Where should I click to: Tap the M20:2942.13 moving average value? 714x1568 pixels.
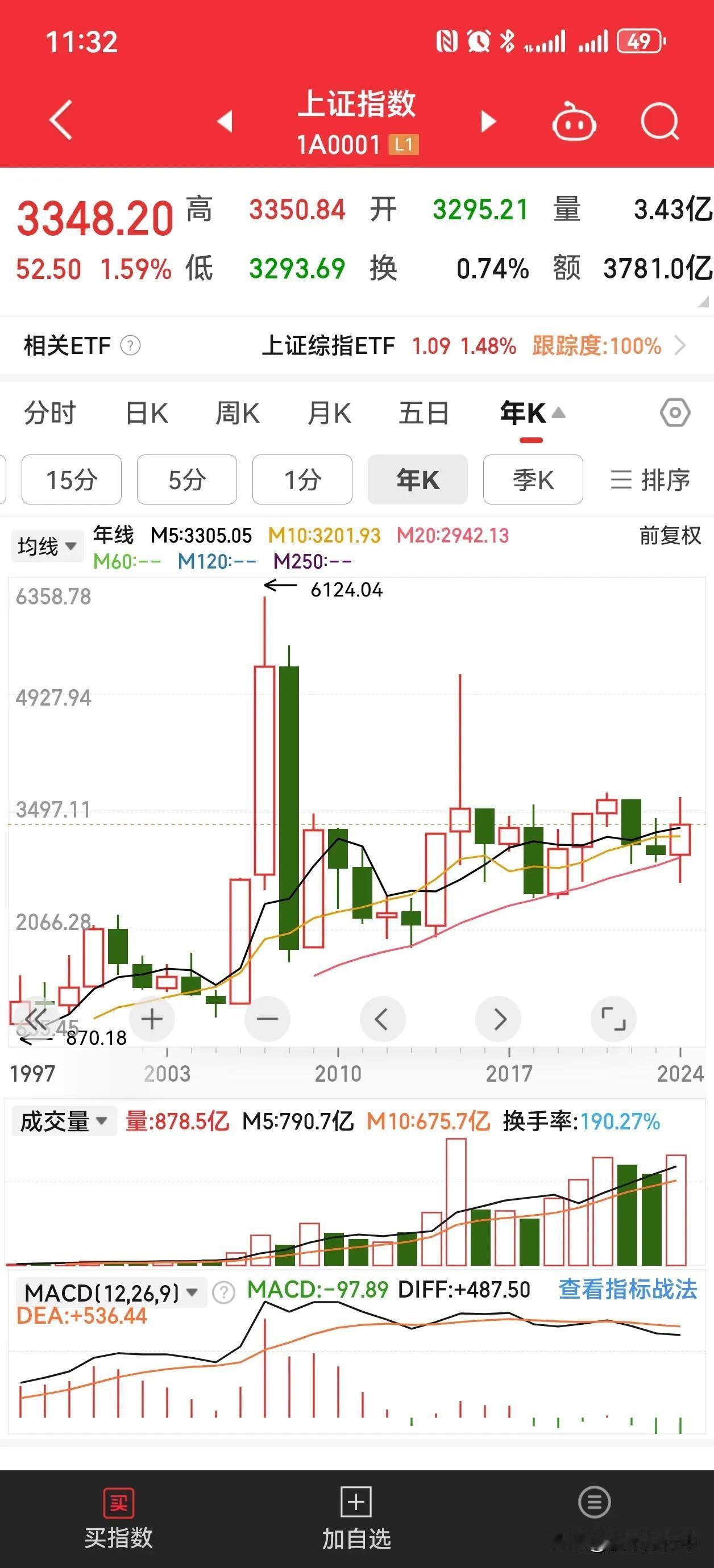[453, 536]
